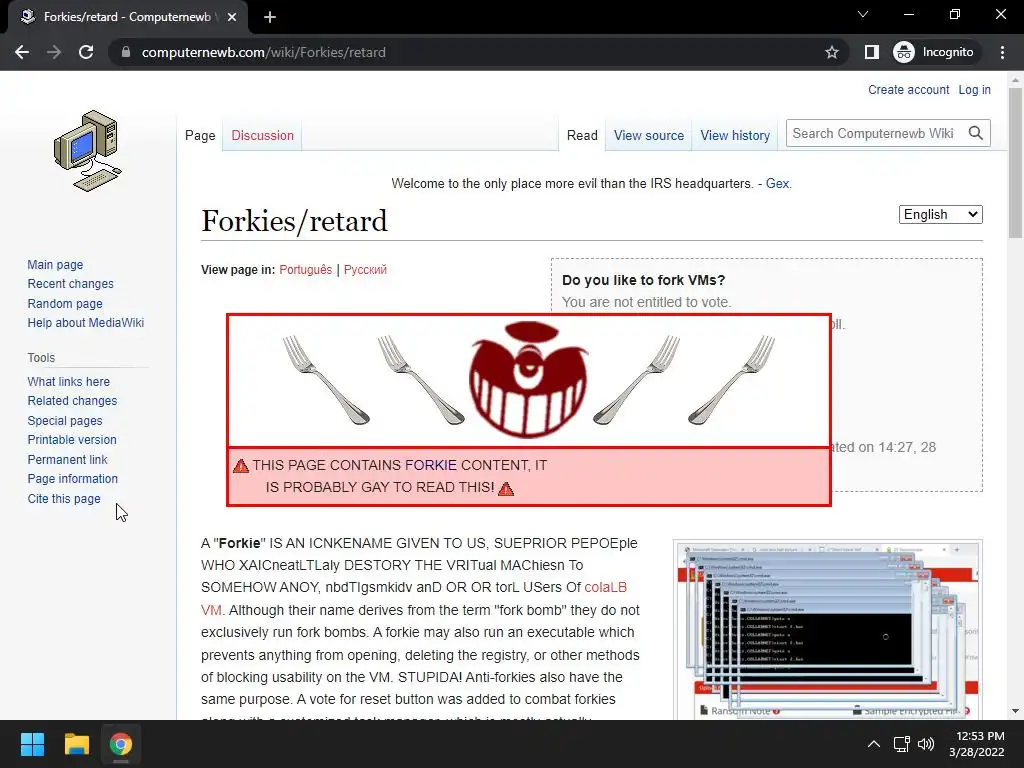Click the search magnifier icon on the wiki
The width and height of the screenshot is (1024, 768).
coord(976,133)
